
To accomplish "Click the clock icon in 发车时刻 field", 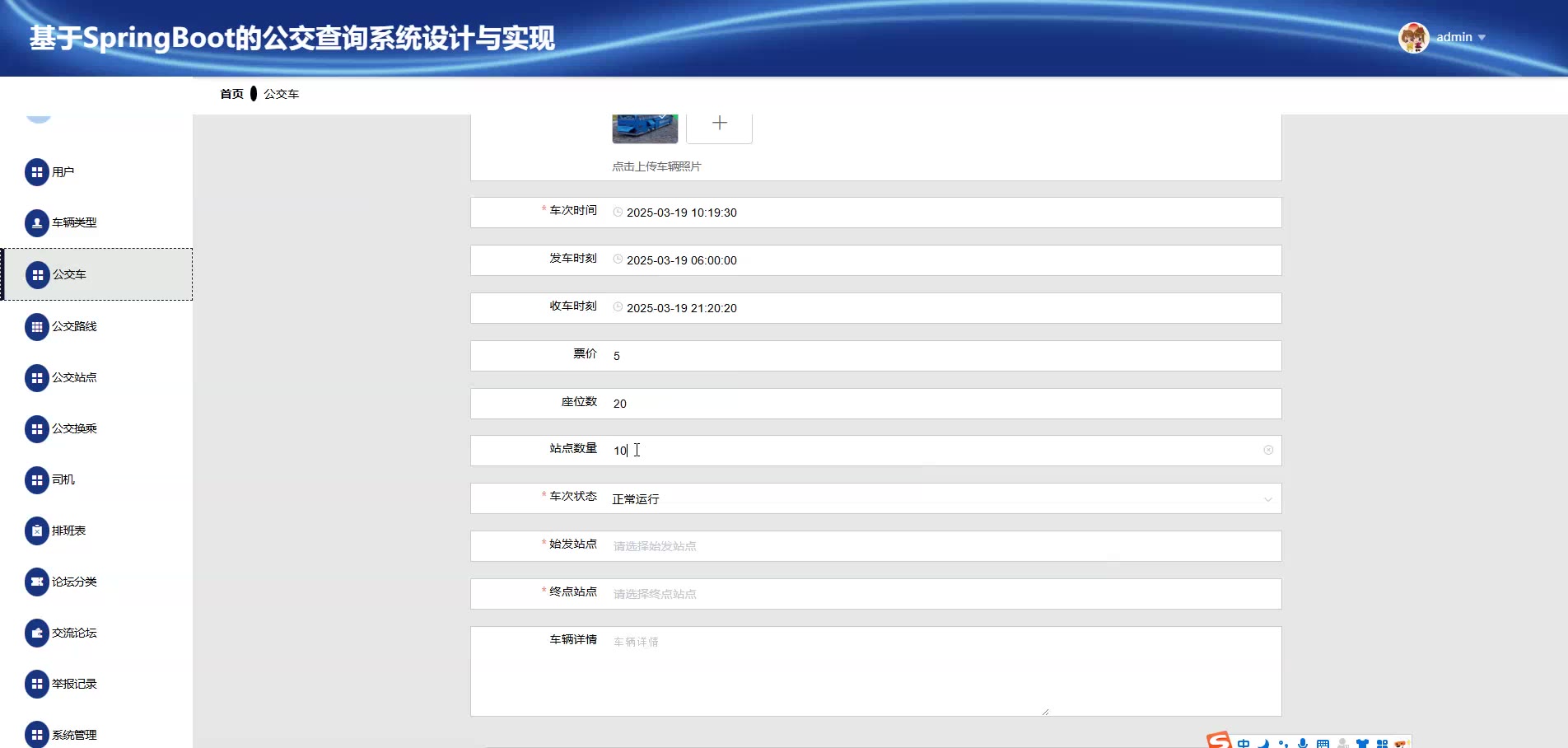I will [618, 260].
